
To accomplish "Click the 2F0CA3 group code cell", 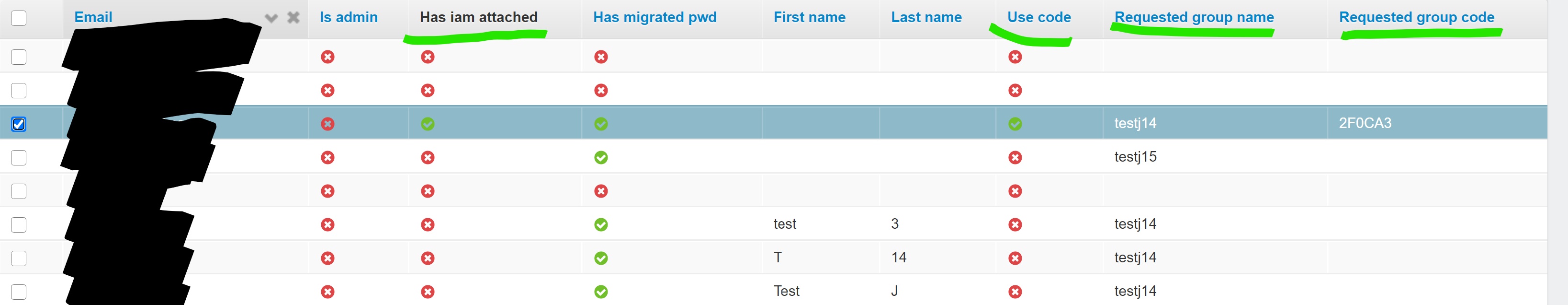I will [x=1365, y=123].
